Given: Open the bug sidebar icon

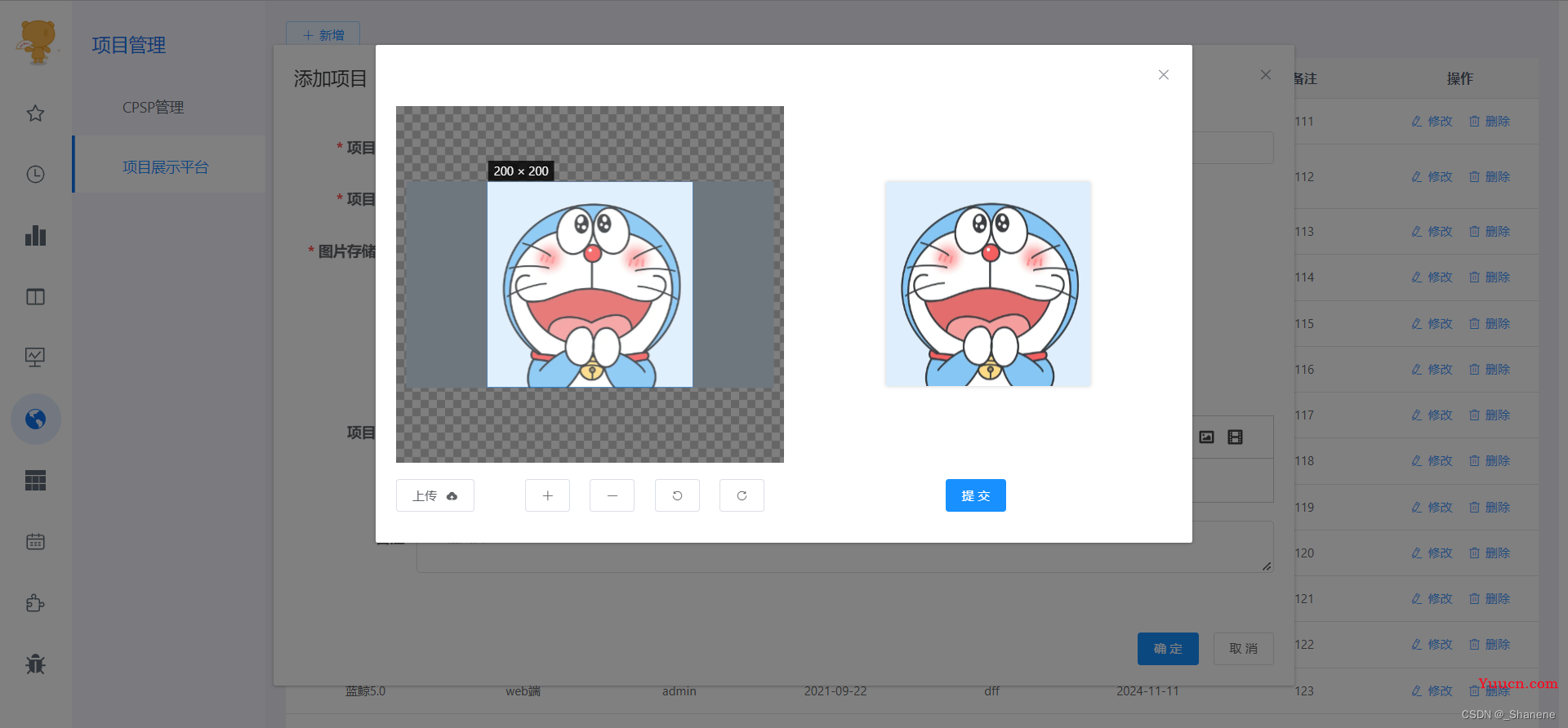Looking at the screenshot, I should [35, 664].
